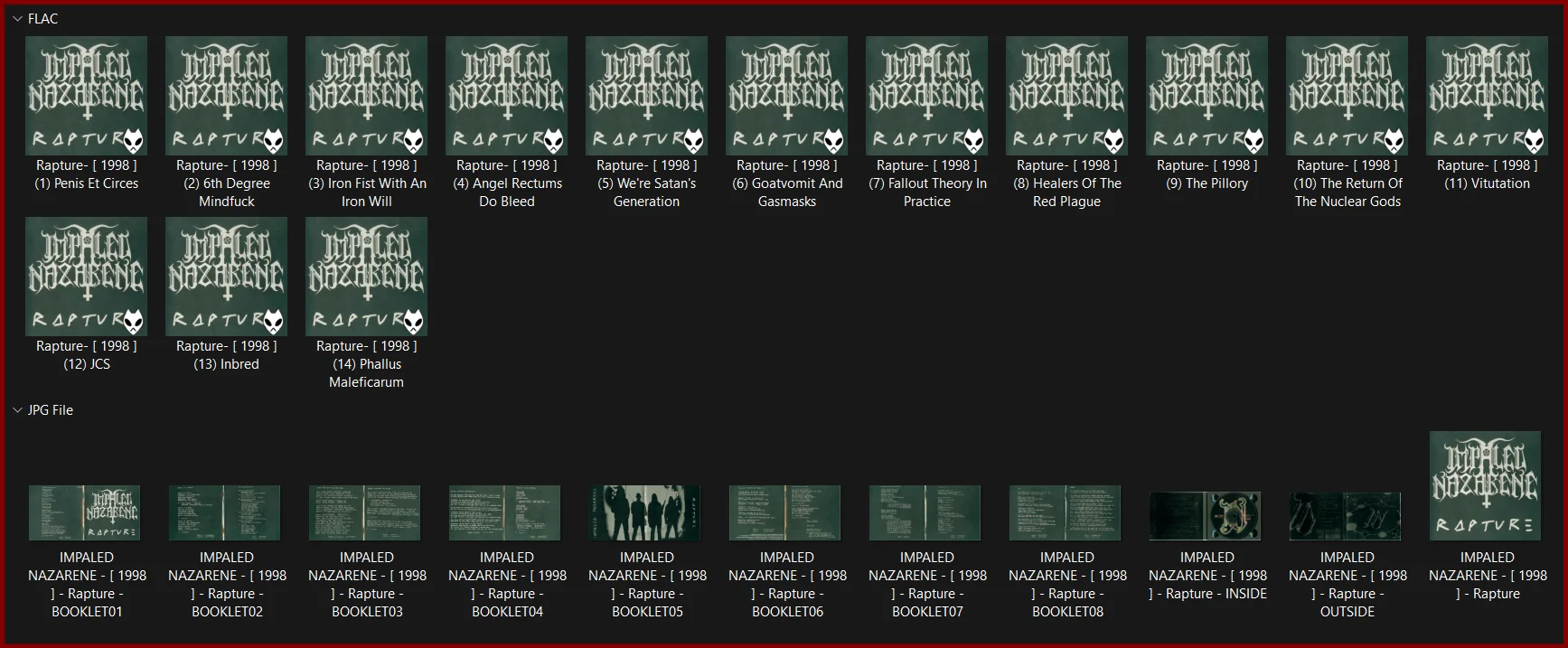Image resolution: width=1568 pixels, height=648 pixels.
Task: Select the JPG File group header label
Action: pos(51,410)
